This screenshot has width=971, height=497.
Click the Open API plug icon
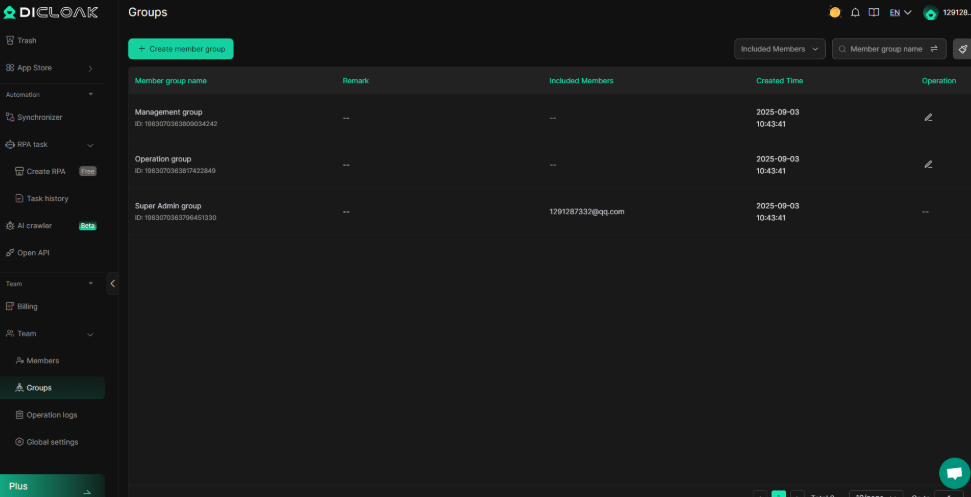pos(10,253)
